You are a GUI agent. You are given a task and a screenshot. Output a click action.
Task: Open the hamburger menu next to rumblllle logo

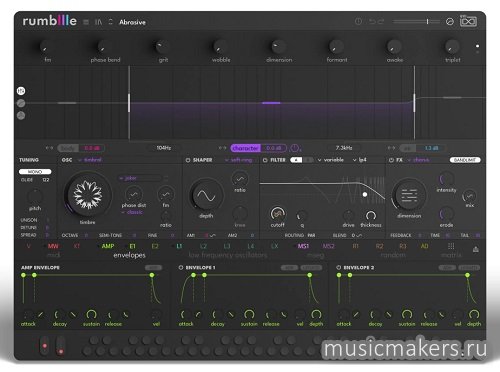coord(86,22)
